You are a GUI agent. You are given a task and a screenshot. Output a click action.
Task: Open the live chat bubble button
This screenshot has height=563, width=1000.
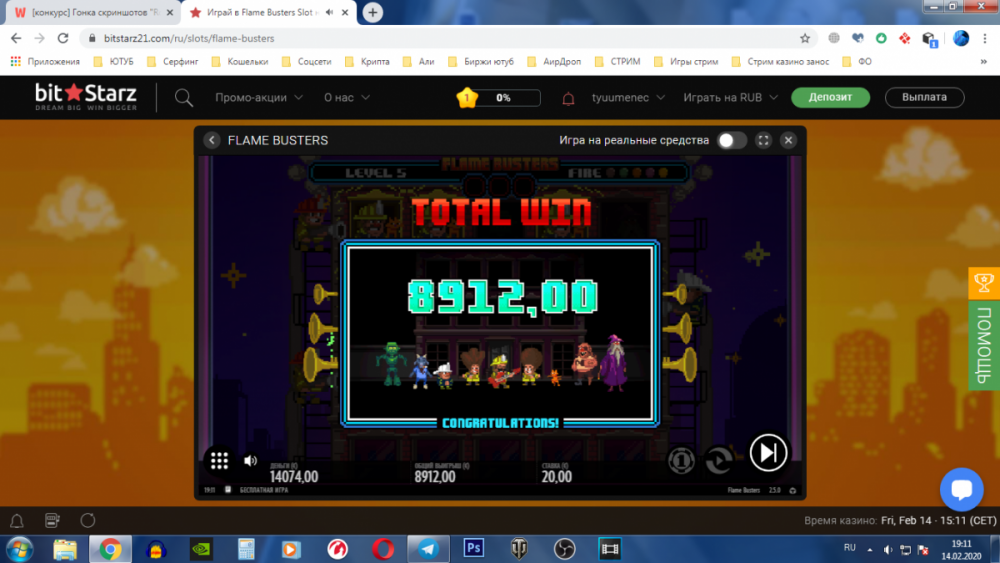(x=961, y=490)
